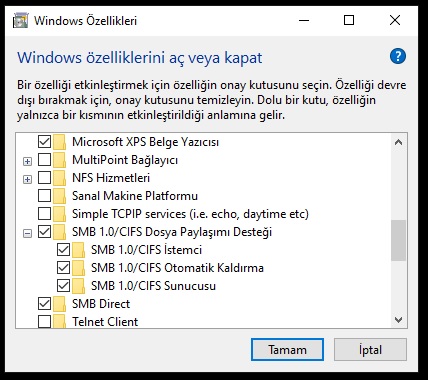Open the help question mark icon

click(398, 56)
